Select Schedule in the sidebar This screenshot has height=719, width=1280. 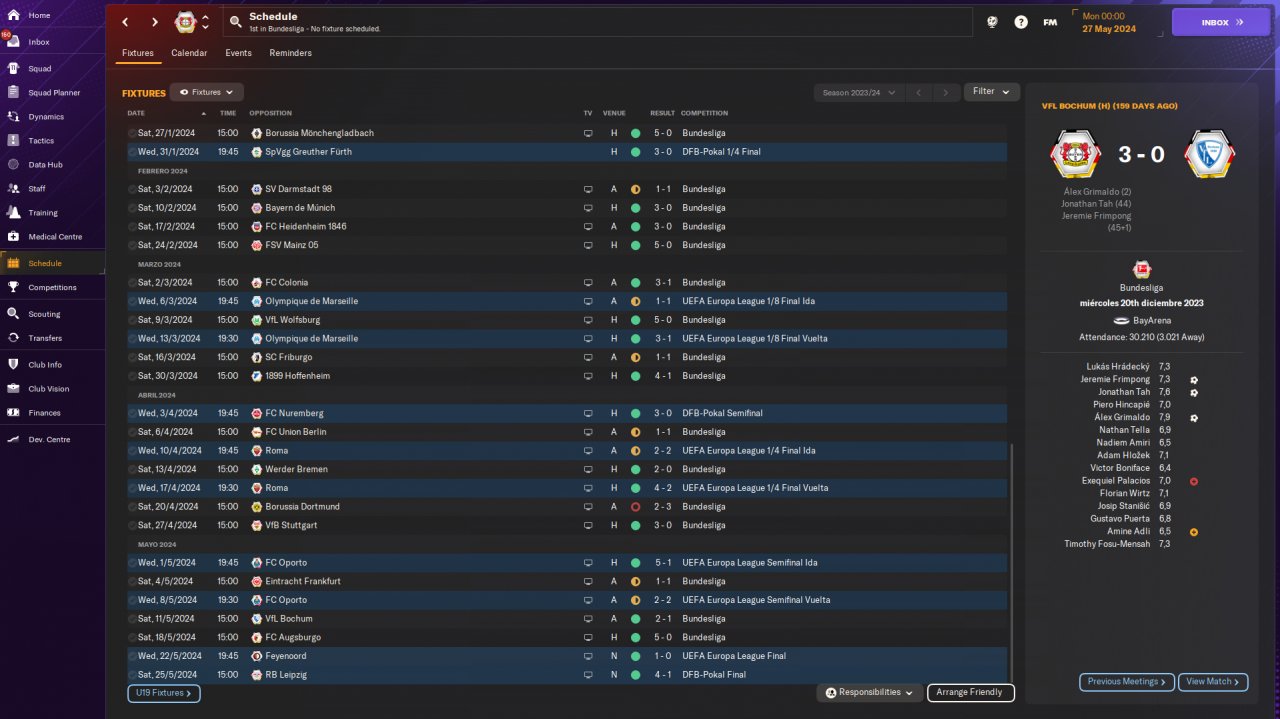point(52,263)
